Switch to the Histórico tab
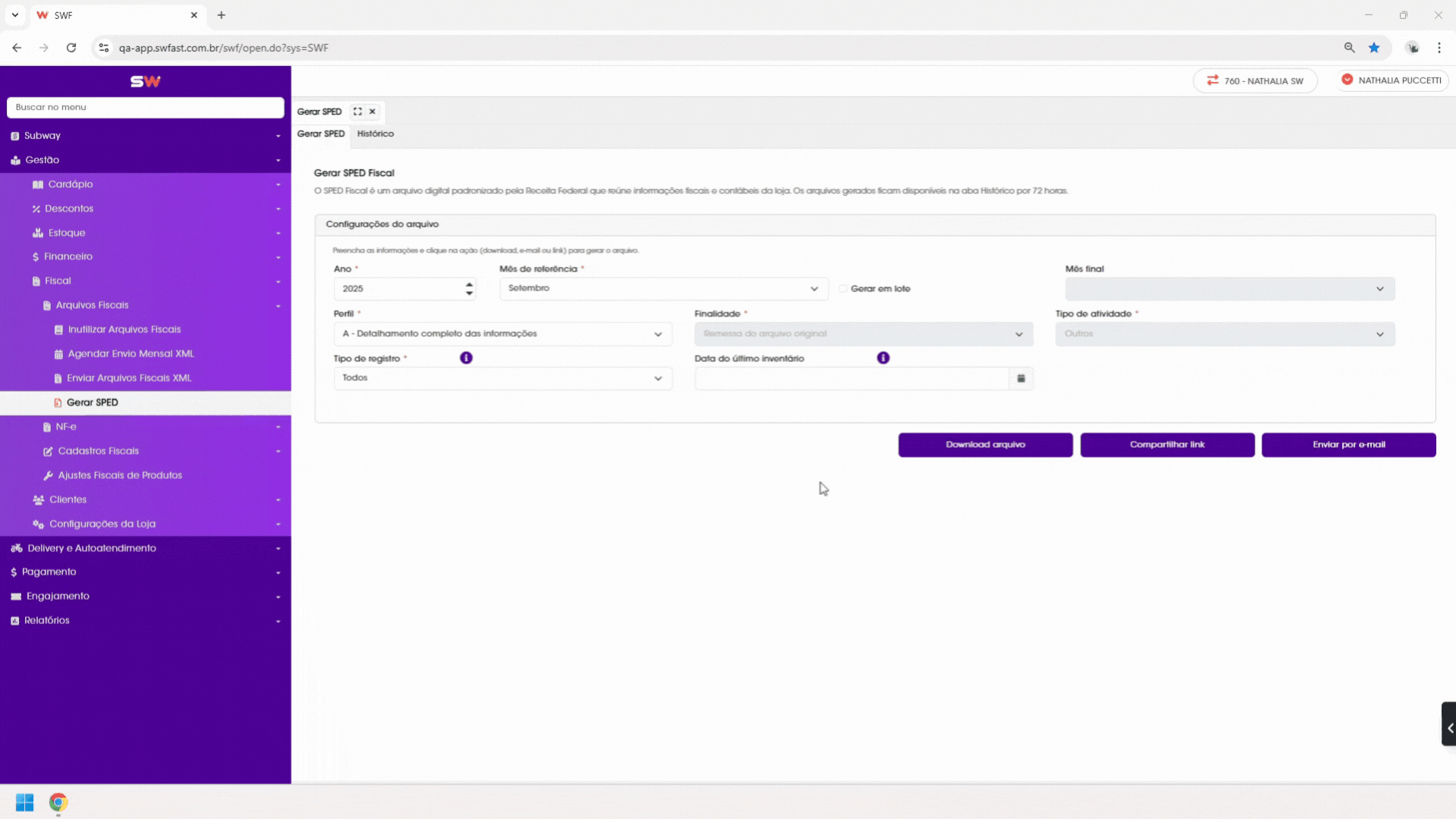Image resolution: width=1456 pixels, height=819 pixels. pyautogui.click(x=376, y=134)
